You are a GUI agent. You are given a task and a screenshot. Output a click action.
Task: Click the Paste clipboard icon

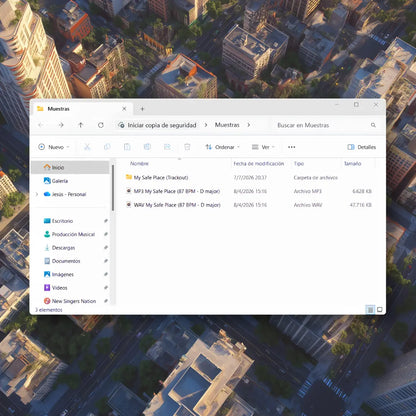(x=127, y=147)
